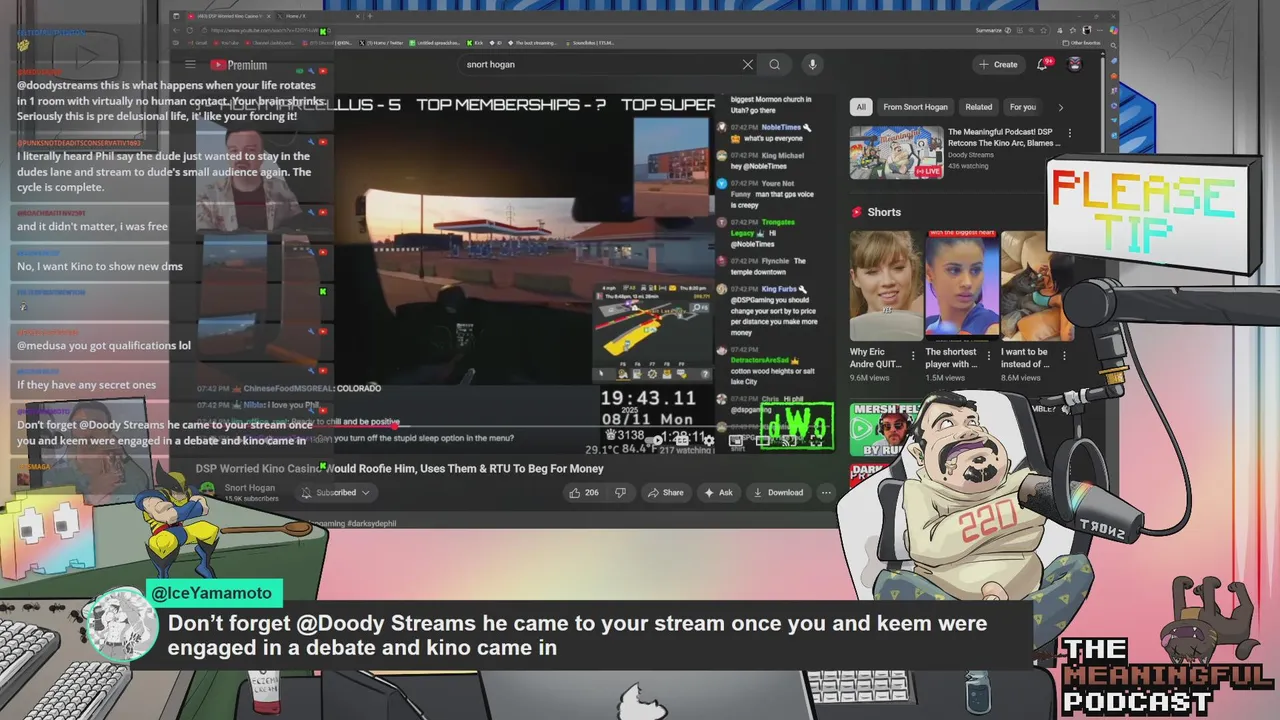
Task: Enter full screen in video player
Action: 816,440
